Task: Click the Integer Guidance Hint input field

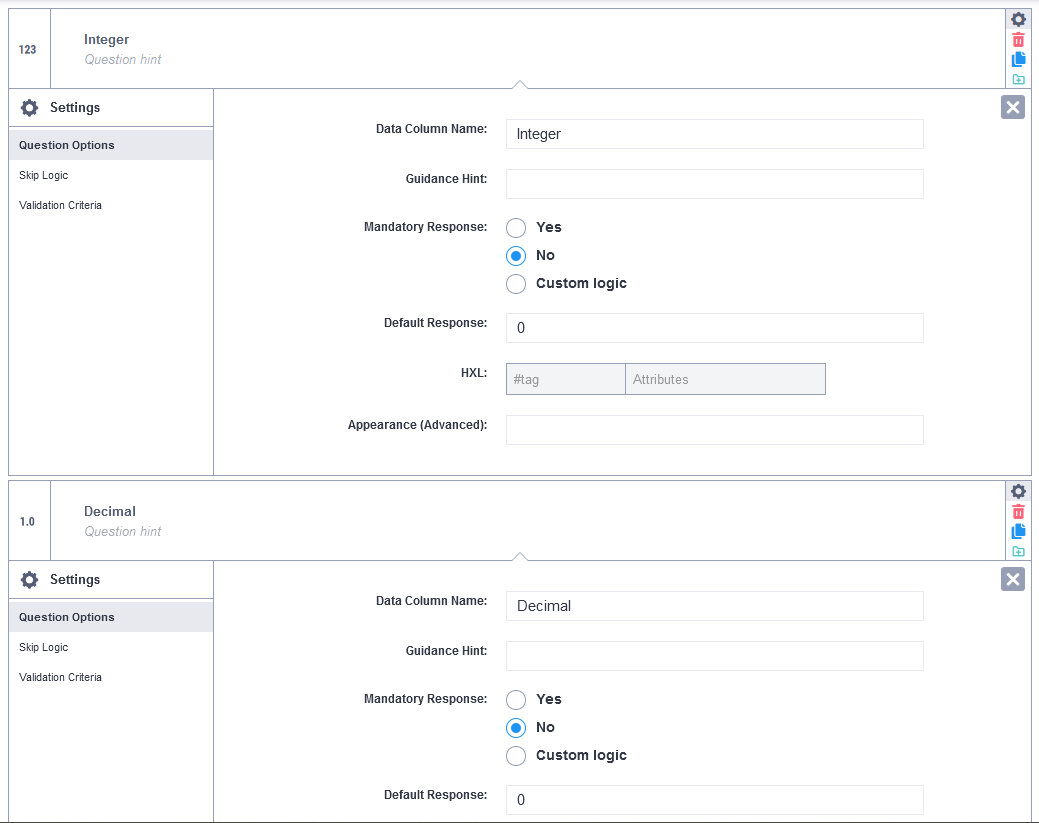Action: coord(714,184)
